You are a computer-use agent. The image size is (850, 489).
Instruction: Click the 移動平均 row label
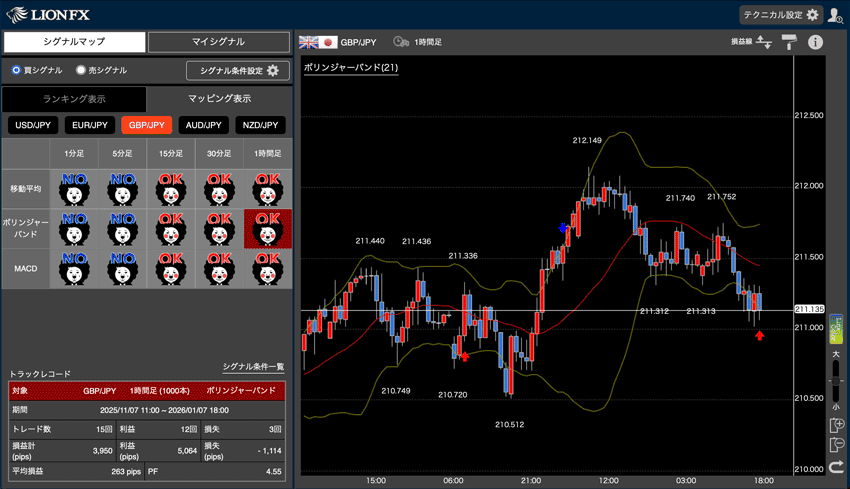(x=25, y=189)
